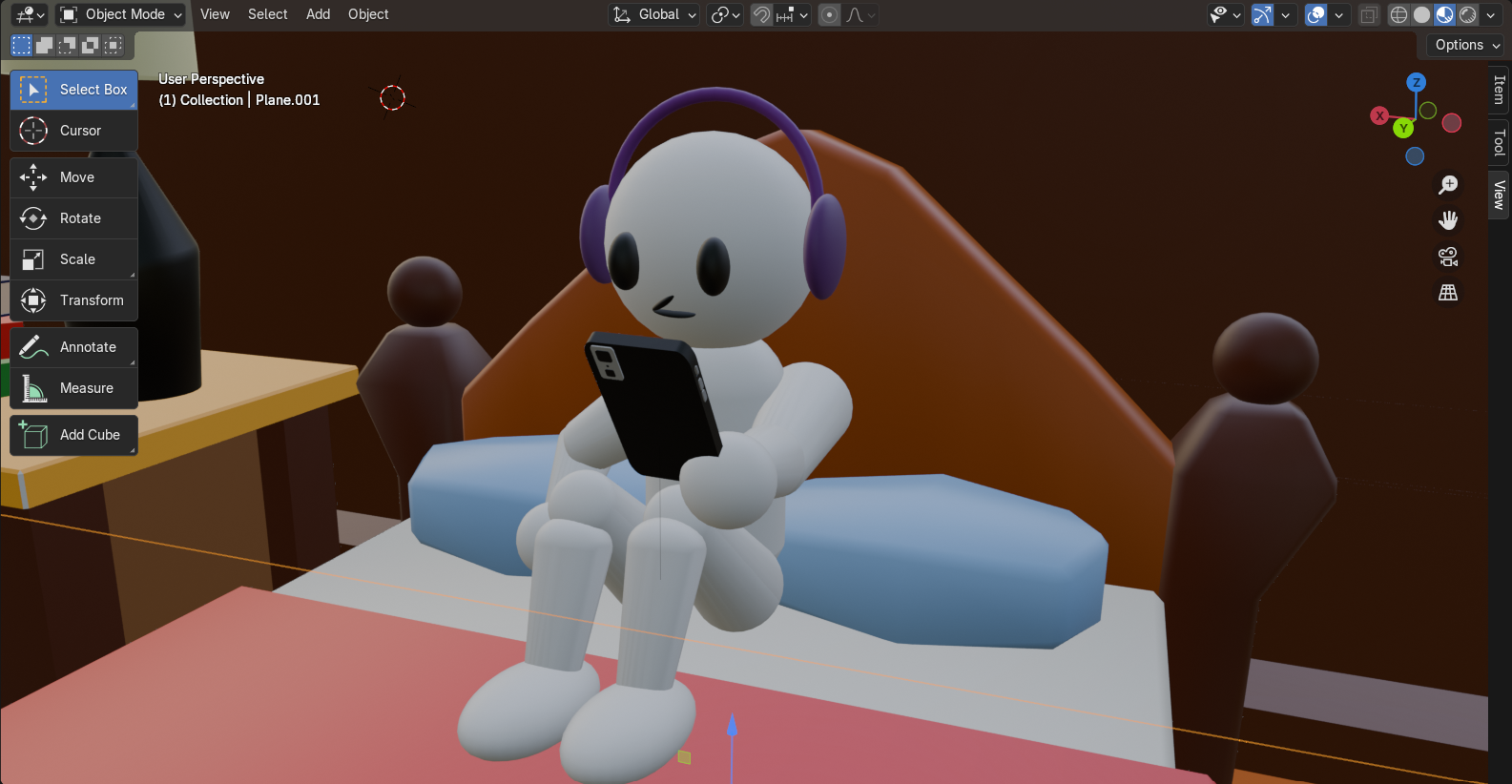Pick the Annotate tool
This screenshot has height=784, width=1512.
coord(73,347)
